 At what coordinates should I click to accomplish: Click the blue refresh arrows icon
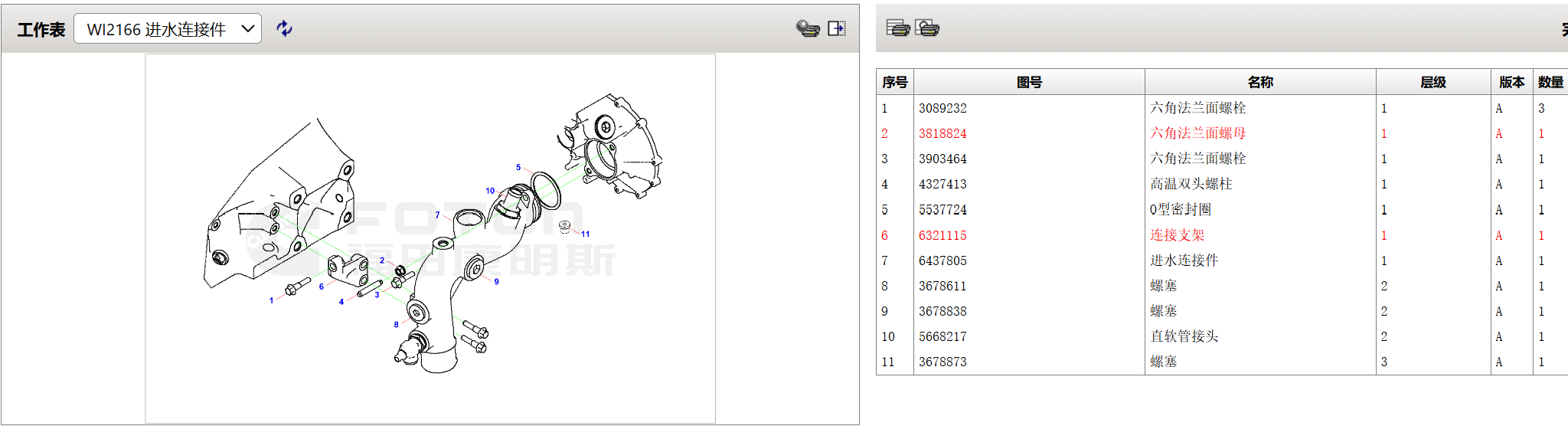coord(284,29)
